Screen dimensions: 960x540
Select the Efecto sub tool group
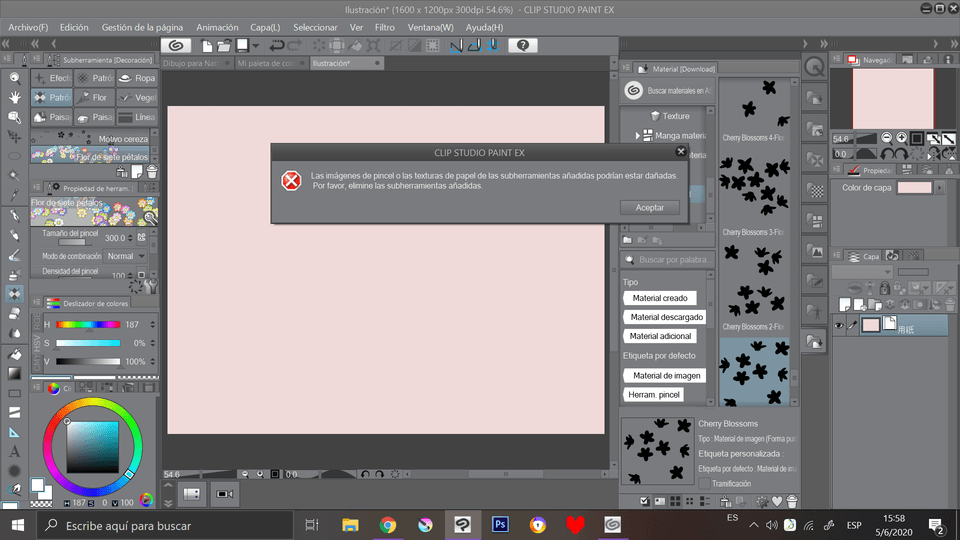(x=52, y=78)
